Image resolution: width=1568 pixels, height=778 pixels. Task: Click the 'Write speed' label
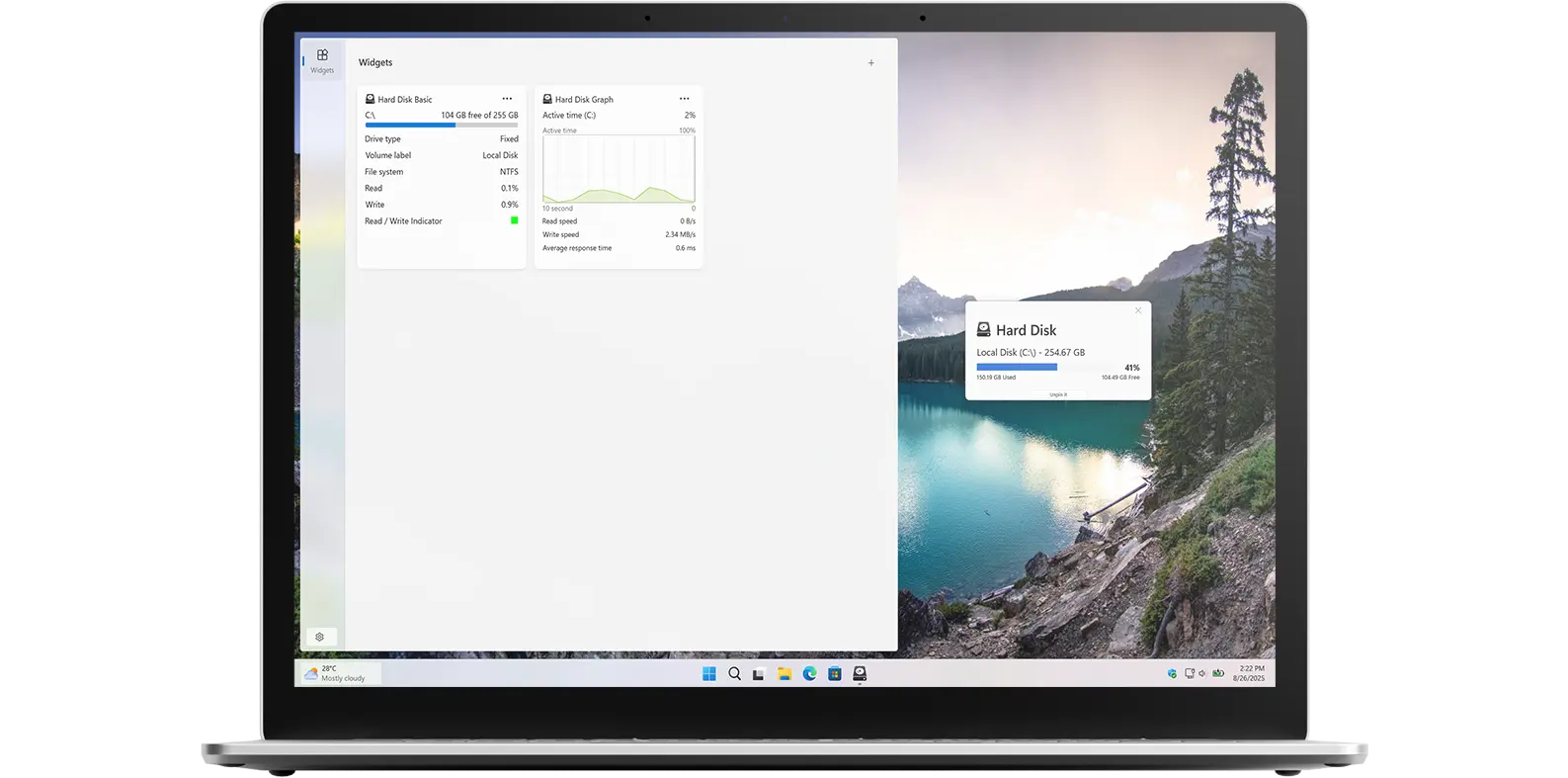pos(560,235)
